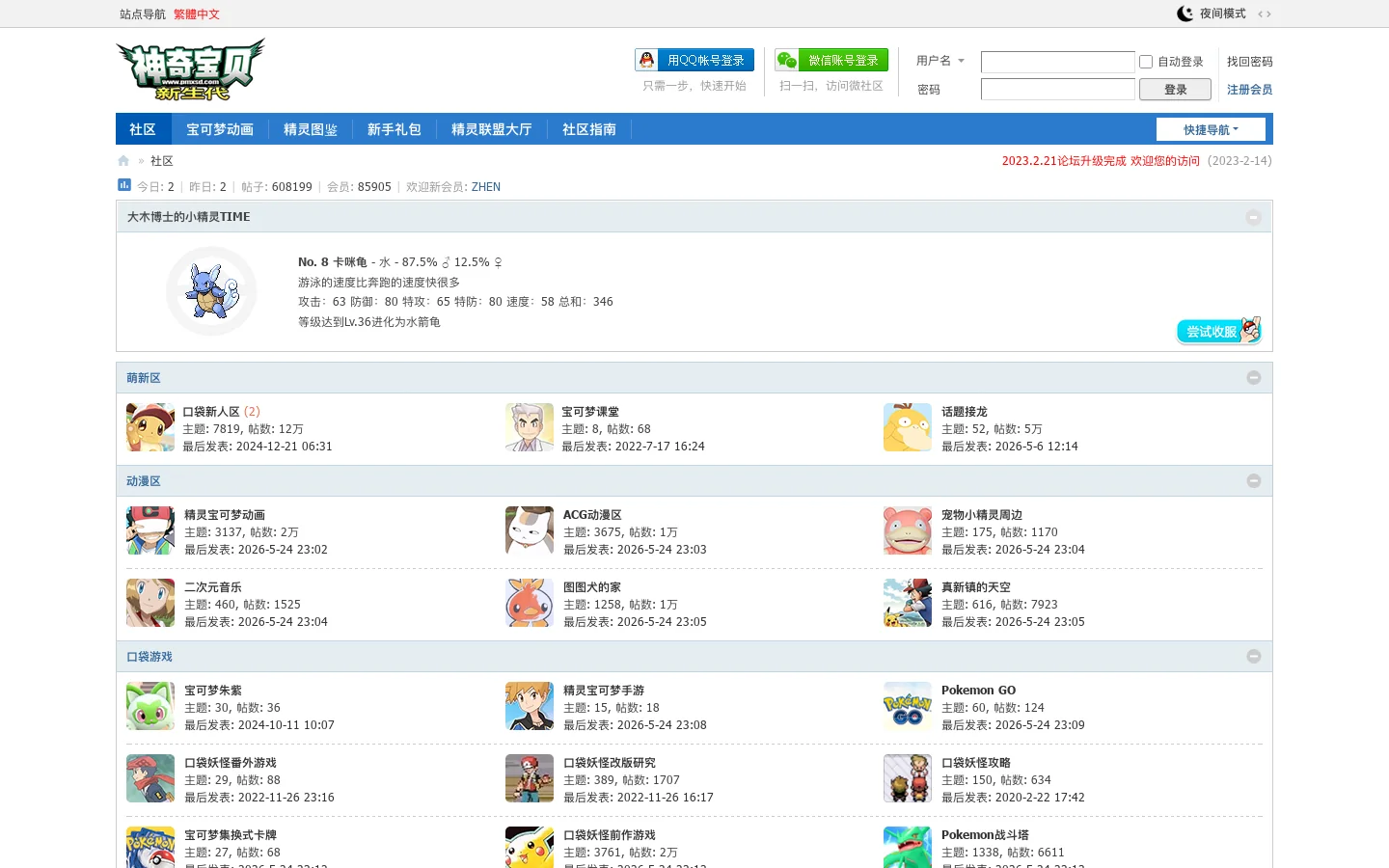Click the home breadcrumb icon
This screenshot has height=868, width=1389.
(123, 161)
